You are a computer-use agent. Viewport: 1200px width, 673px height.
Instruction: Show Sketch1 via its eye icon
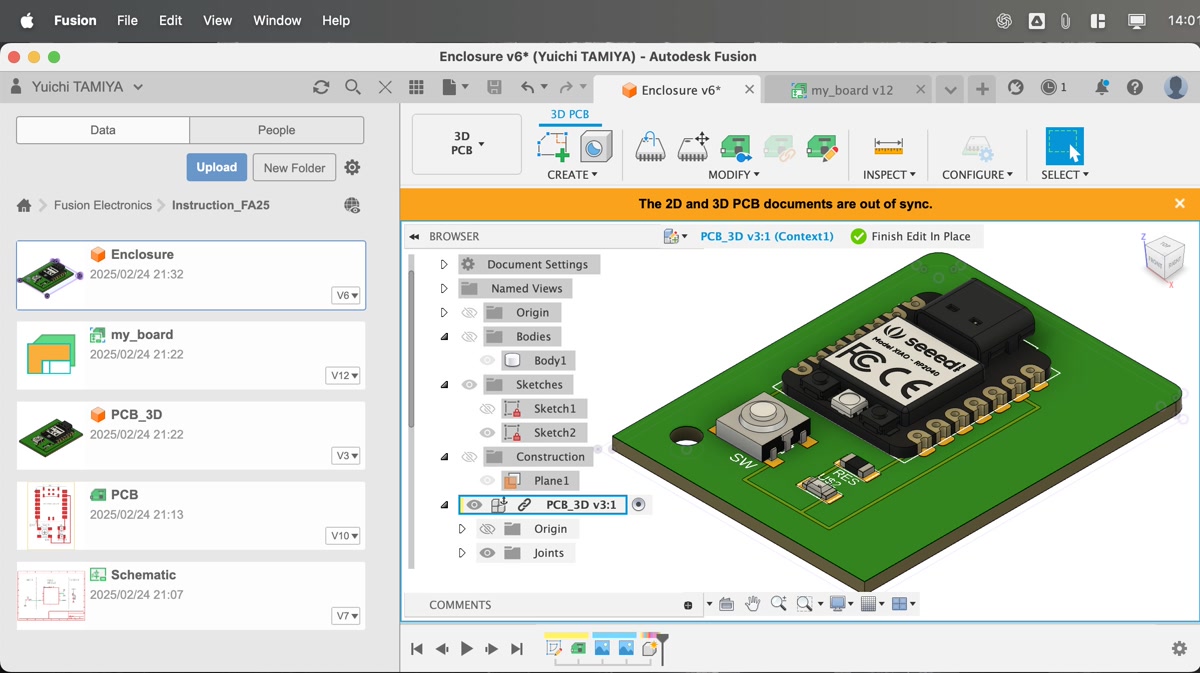coord(487,408)
